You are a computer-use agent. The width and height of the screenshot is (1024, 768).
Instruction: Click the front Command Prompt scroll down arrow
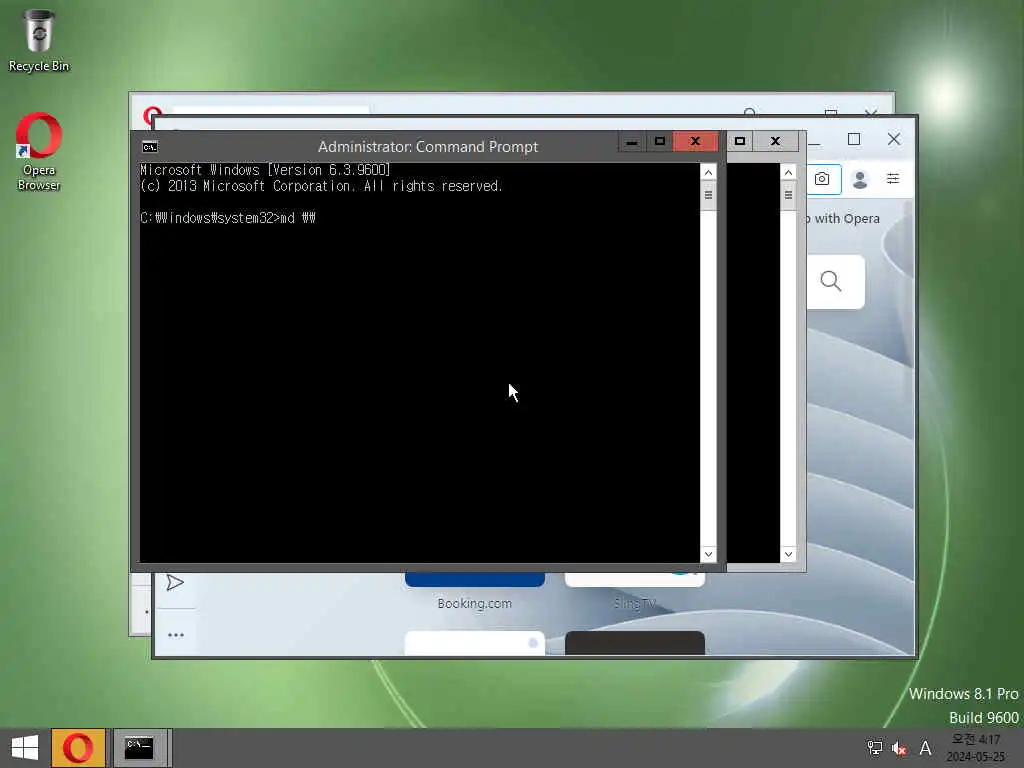click(x=708, y=554)
